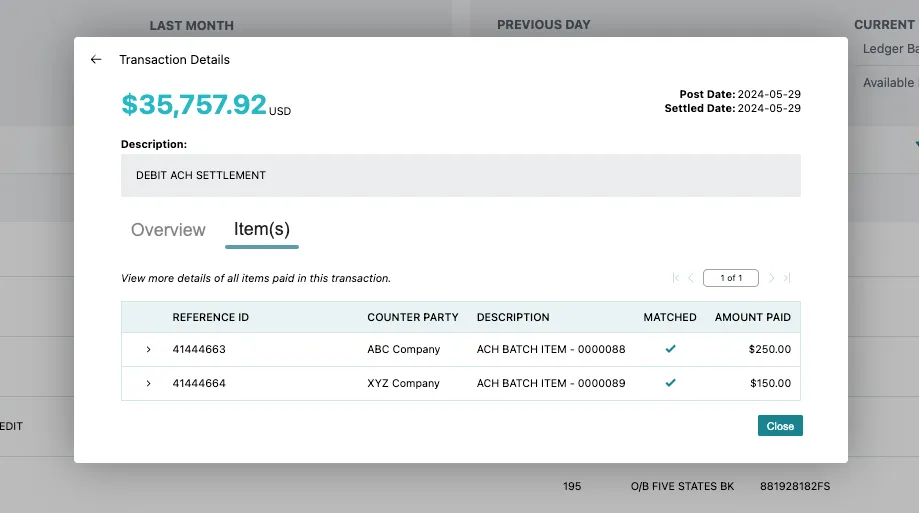The width and height of the screenshot is (919, 513).
Task: Go to first page of items
Action: point(676,278)
